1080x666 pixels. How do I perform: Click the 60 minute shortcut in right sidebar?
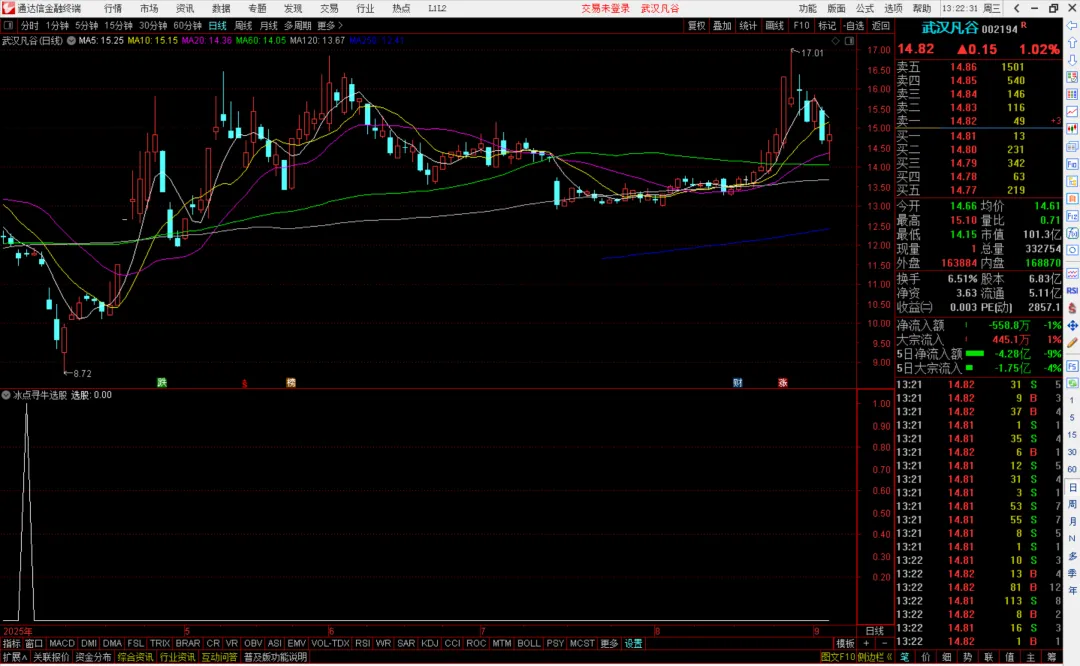(1072, 469)
